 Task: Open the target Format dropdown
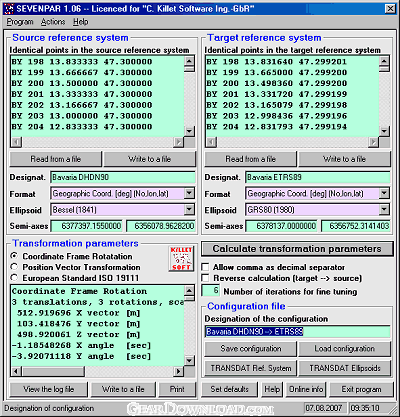coord(384,193)
